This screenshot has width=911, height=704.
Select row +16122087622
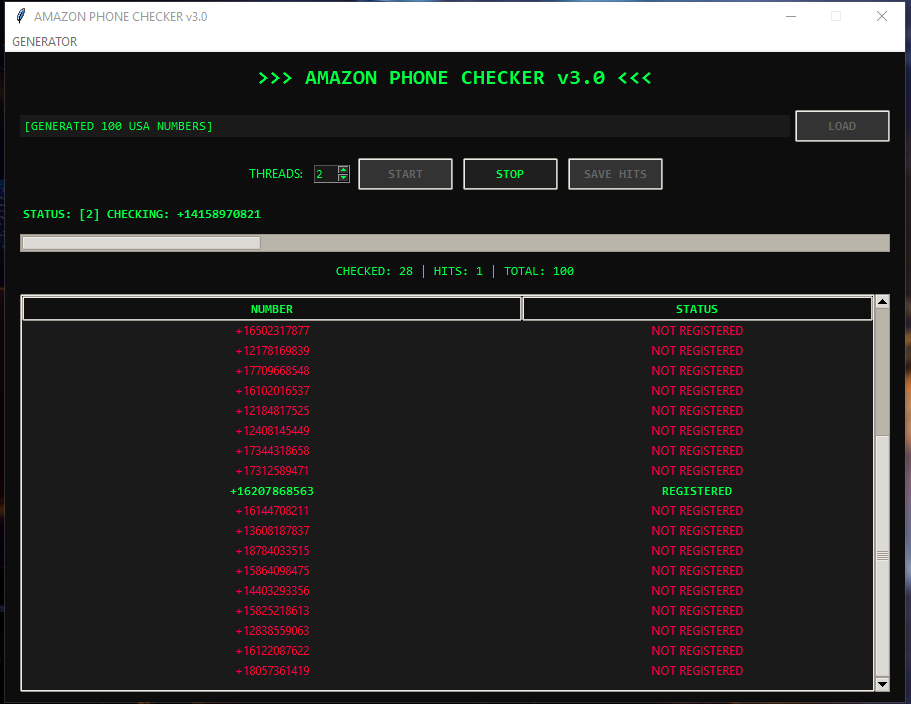[x=447, y=651]
